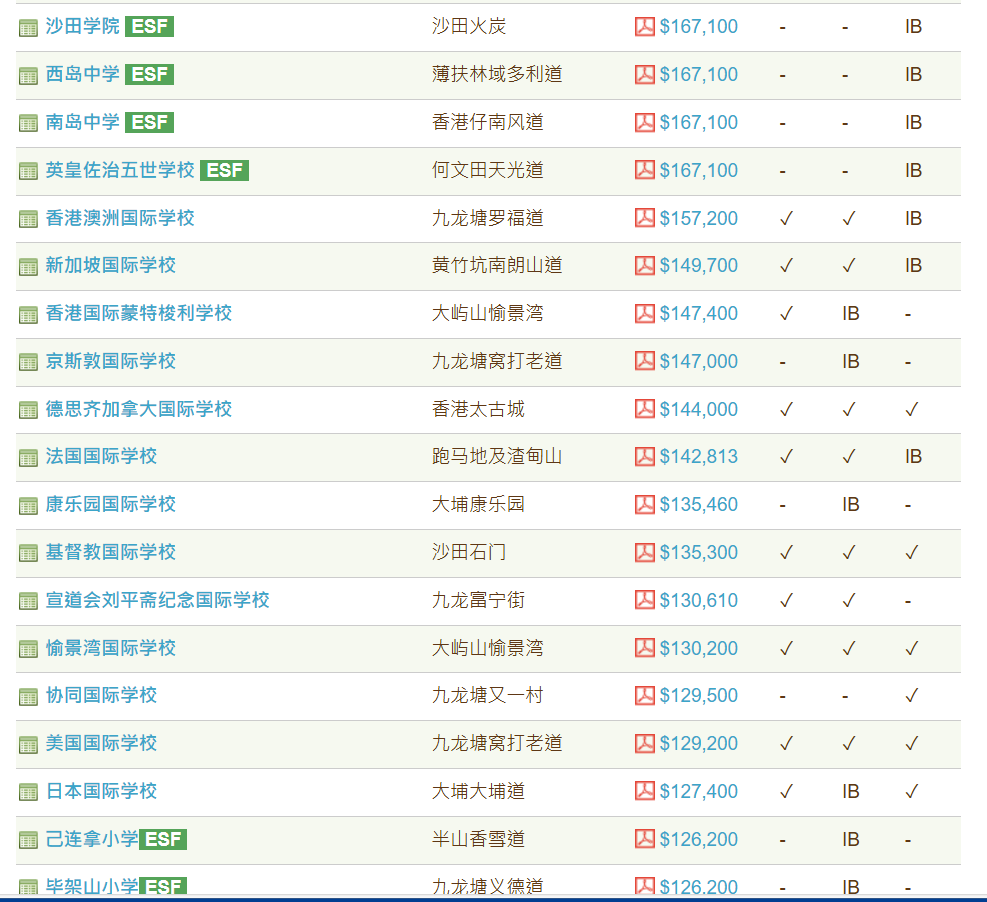Select the address 黄竹坑南朗山道

point(497,265)
